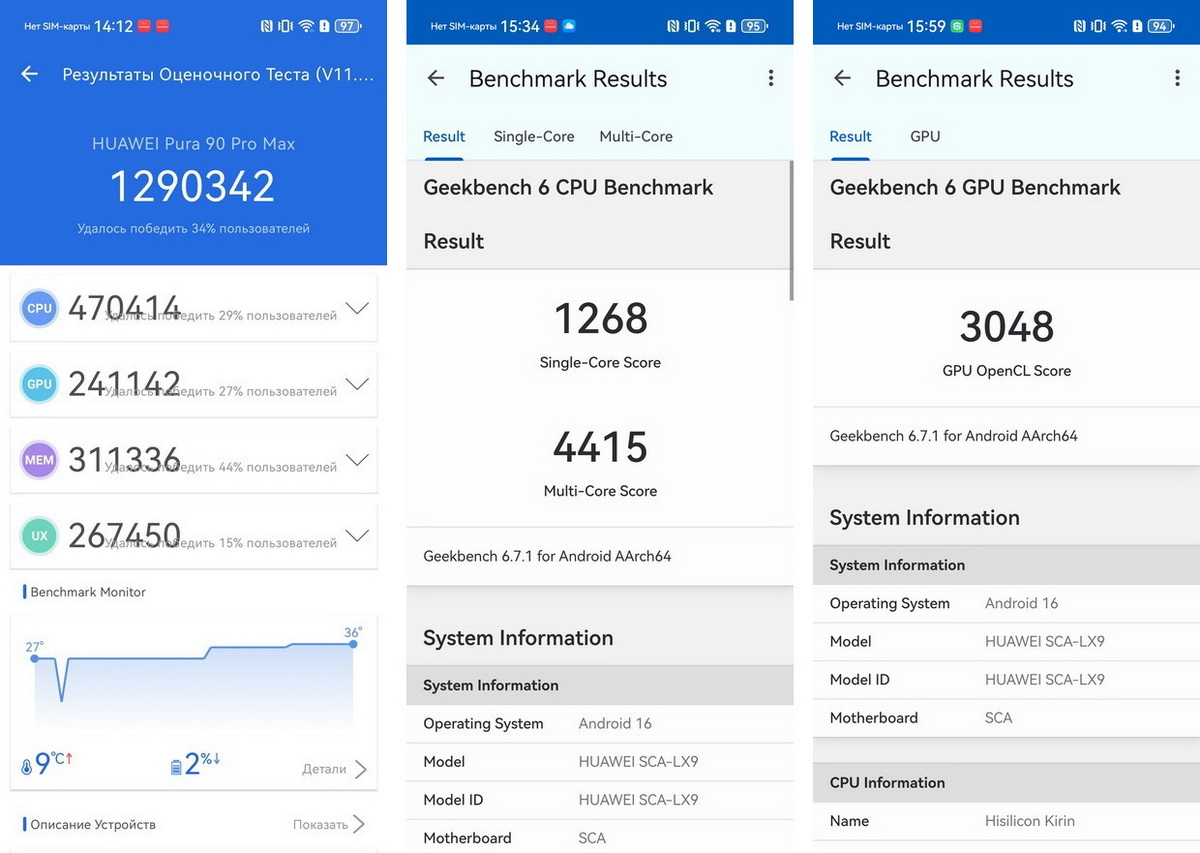Switch to the Multi-Core tab

pyautogui.click(x=636, y=137)
